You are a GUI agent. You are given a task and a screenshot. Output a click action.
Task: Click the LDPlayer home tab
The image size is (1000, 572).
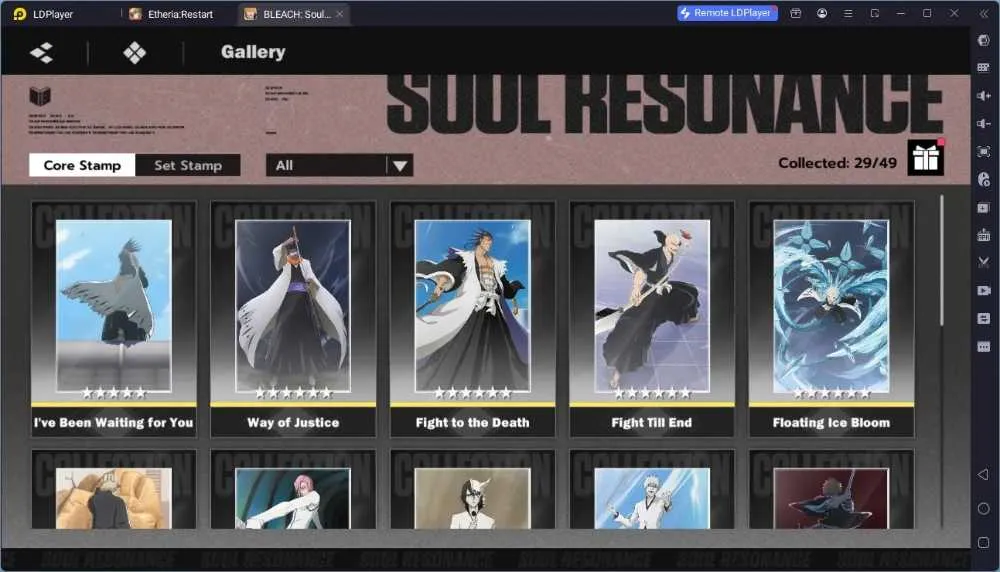pos(43,14)
